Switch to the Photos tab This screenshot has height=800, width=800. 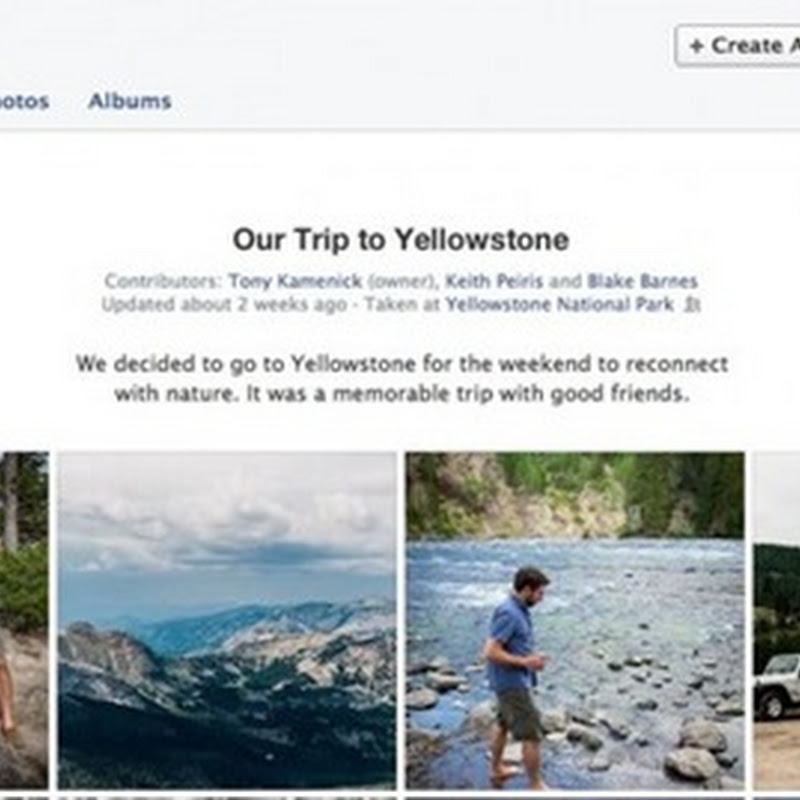tap(24, 101)
